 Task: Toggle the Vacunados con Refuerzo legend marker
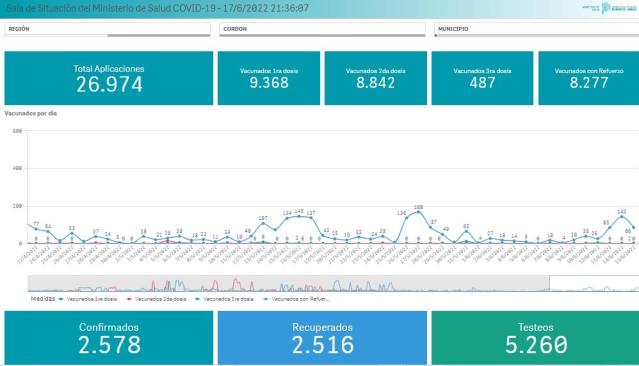point(266,299)
